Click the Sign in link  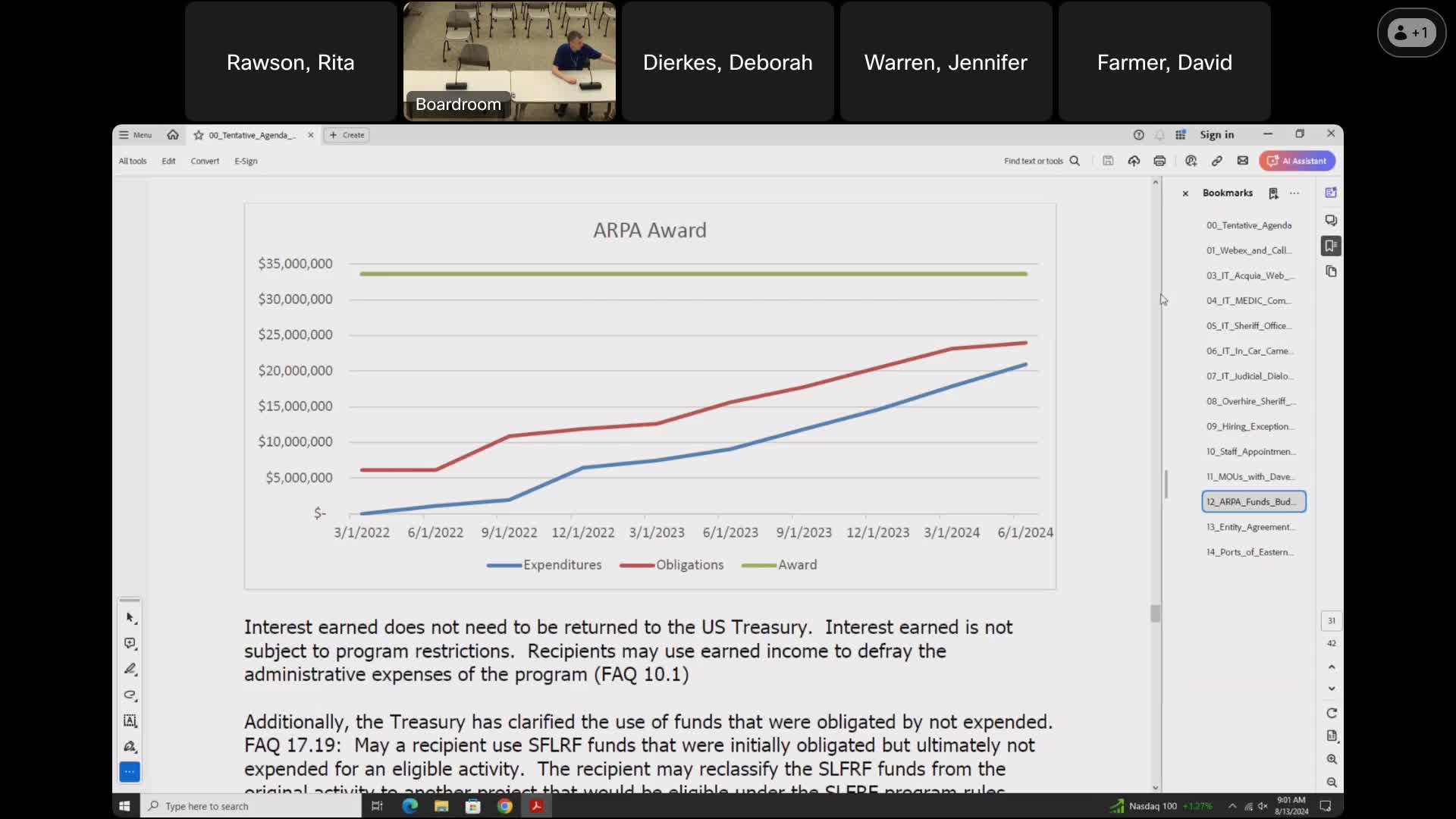coord(1216,135)
